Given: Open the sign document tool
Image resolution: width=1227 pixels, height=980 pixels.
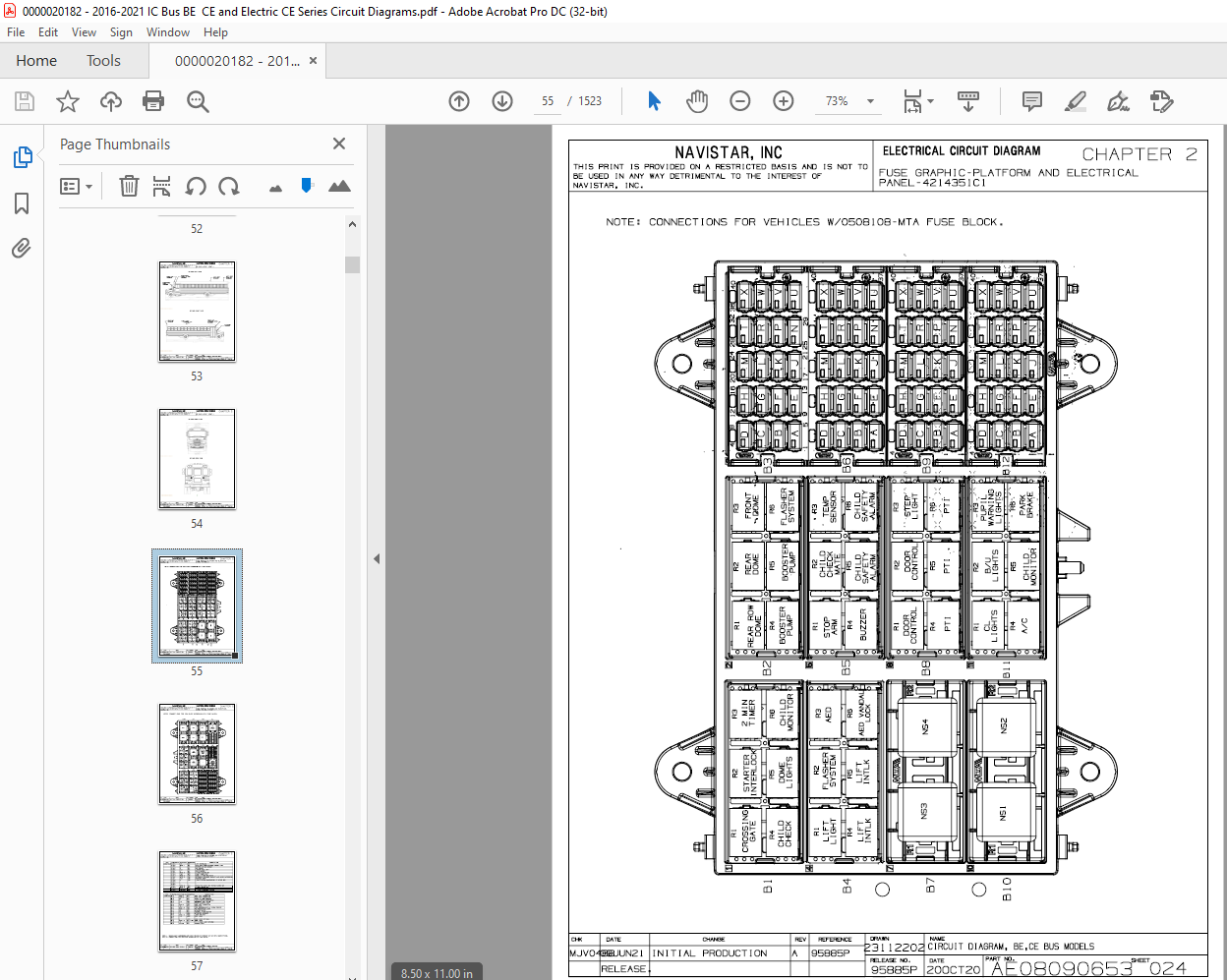Looking at the screenshot, I should (x=1119, y=101).
